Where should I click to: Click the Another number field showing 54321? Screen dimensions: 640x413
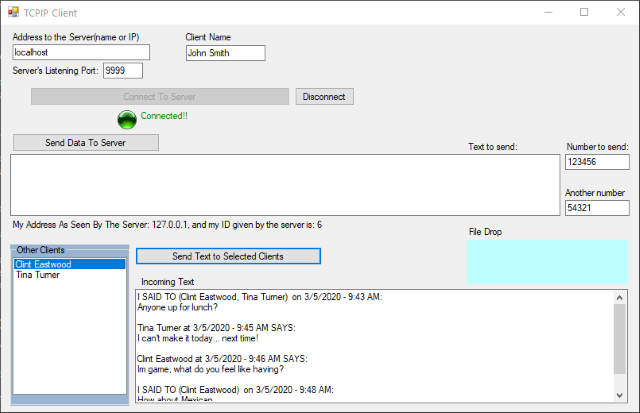tap(596, 207)
